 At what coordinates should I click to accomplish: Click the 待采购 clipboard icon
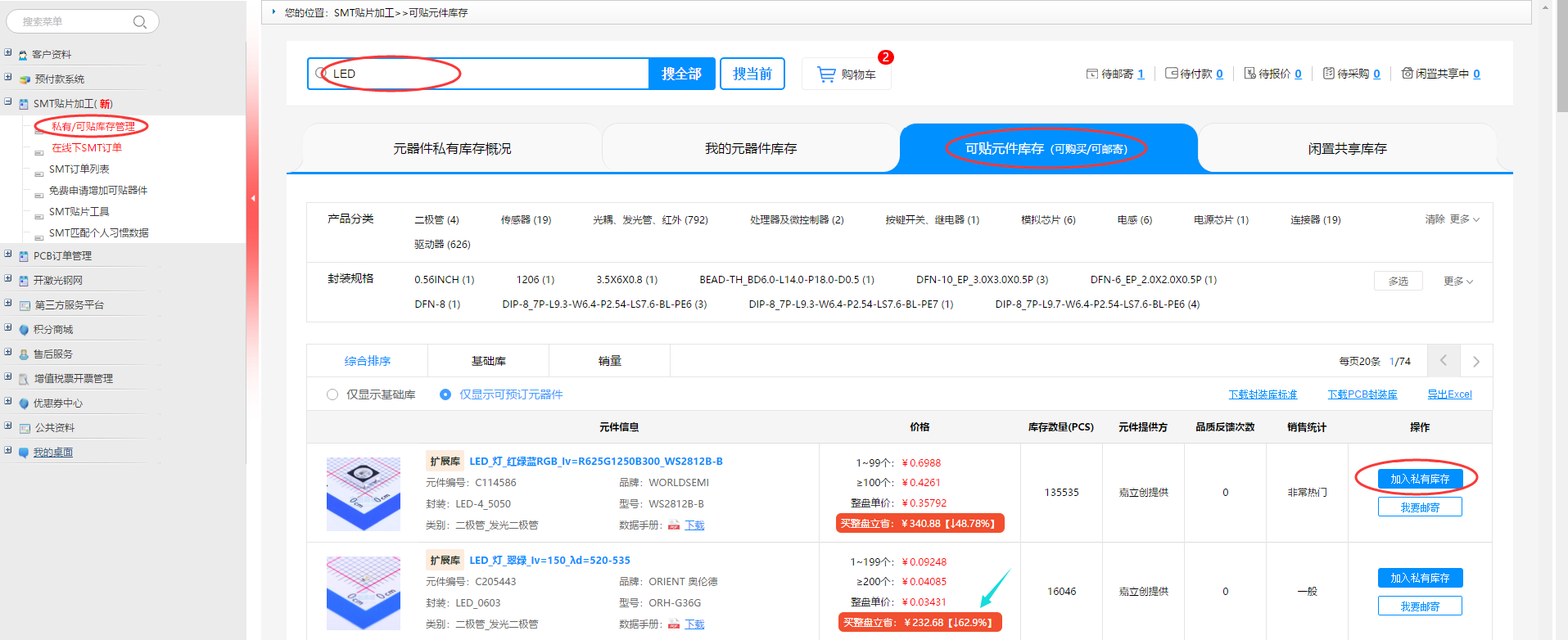pyautogui.click(x=1328, y=74)
